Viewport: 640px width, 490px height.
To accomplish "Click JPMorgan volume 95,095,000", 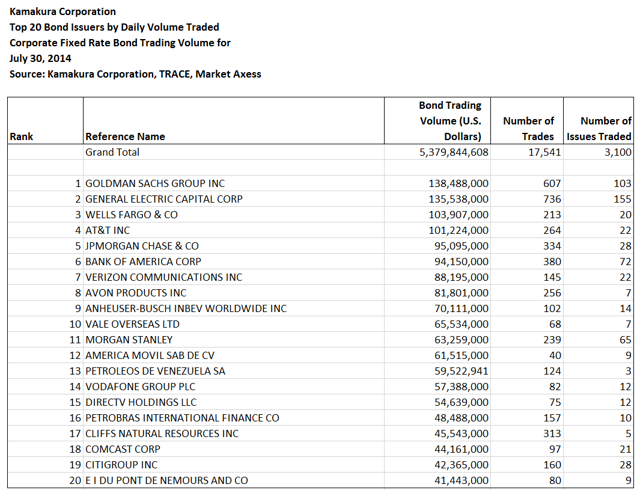I will 461,246.
